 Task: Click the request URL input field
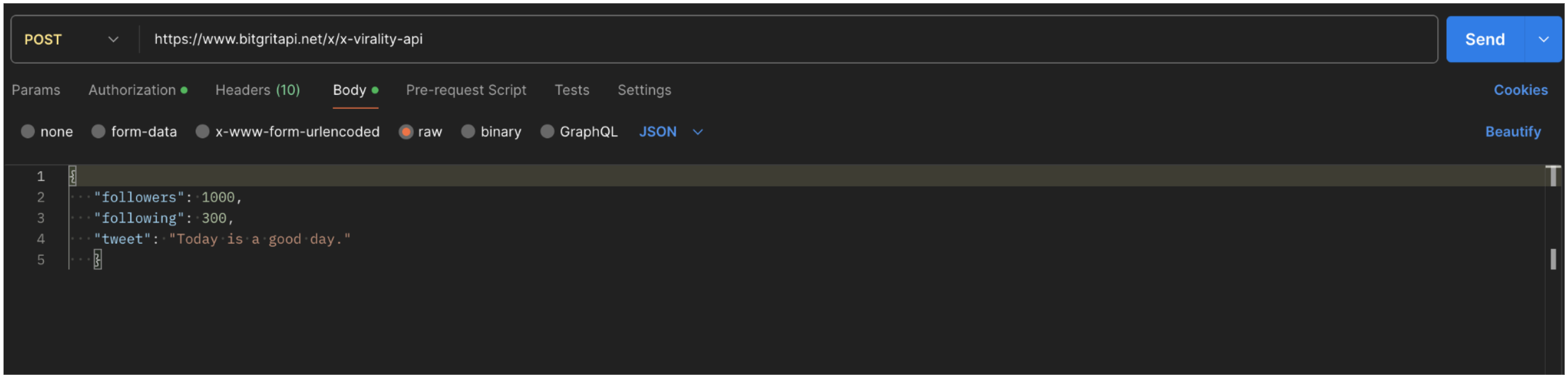click(x=557, y=39)
